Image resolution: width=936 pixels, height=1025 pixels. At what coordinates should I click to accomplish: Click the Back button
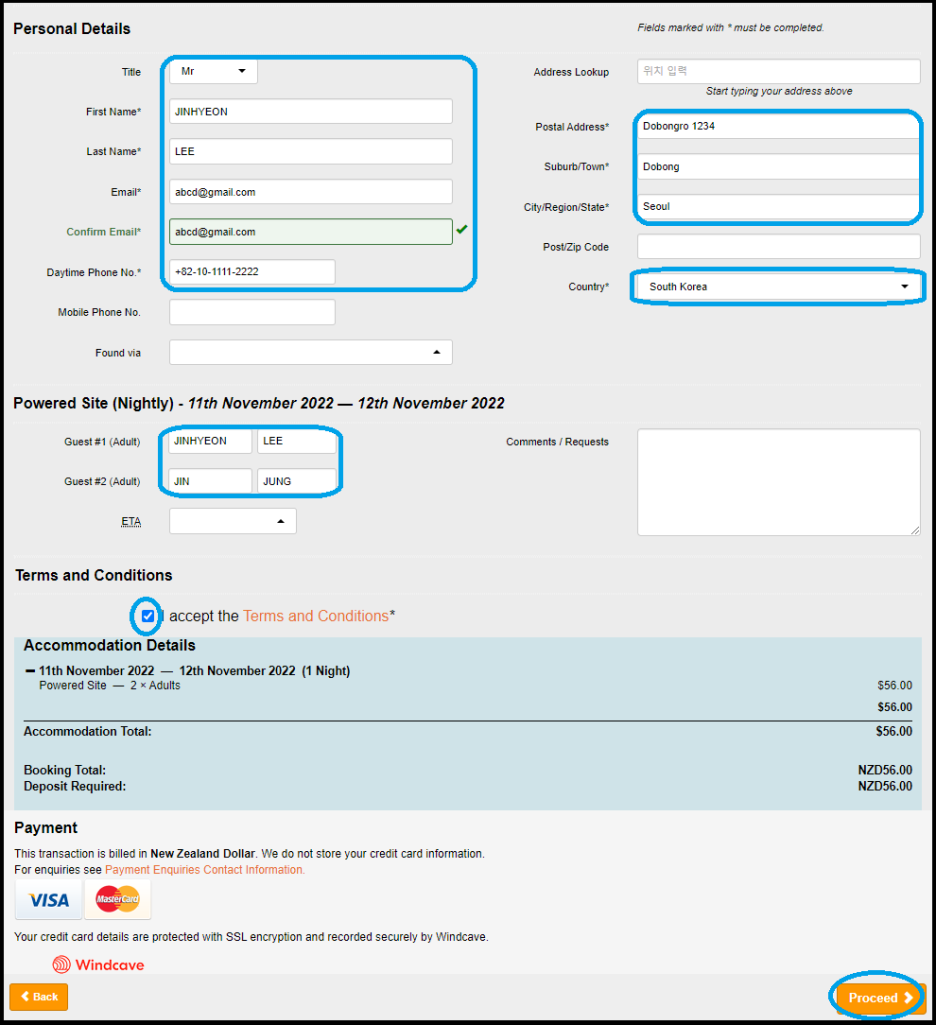(39, 997)
